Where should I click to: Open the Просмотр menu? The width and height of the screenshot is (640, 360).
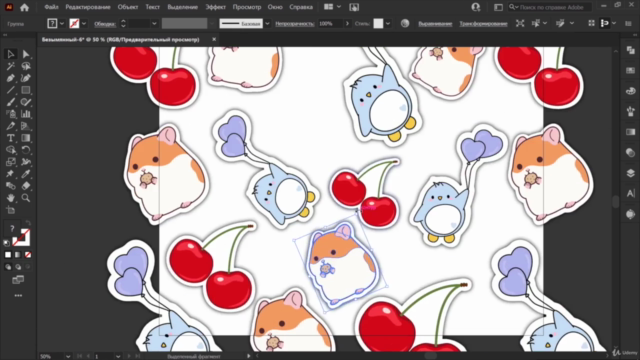pyautogui.click(x=247, y=7)
